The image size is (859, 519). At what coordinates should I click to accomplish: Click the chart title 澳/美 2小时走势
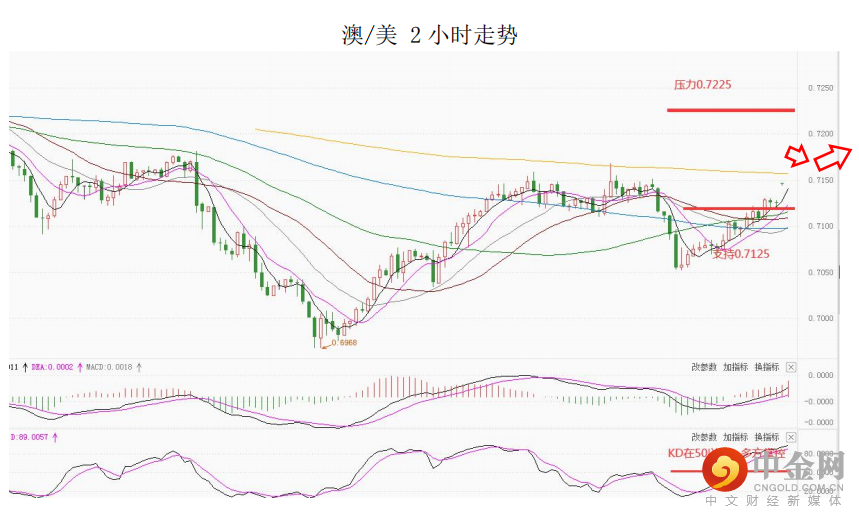pyautogui.click(x=430, y=36)
